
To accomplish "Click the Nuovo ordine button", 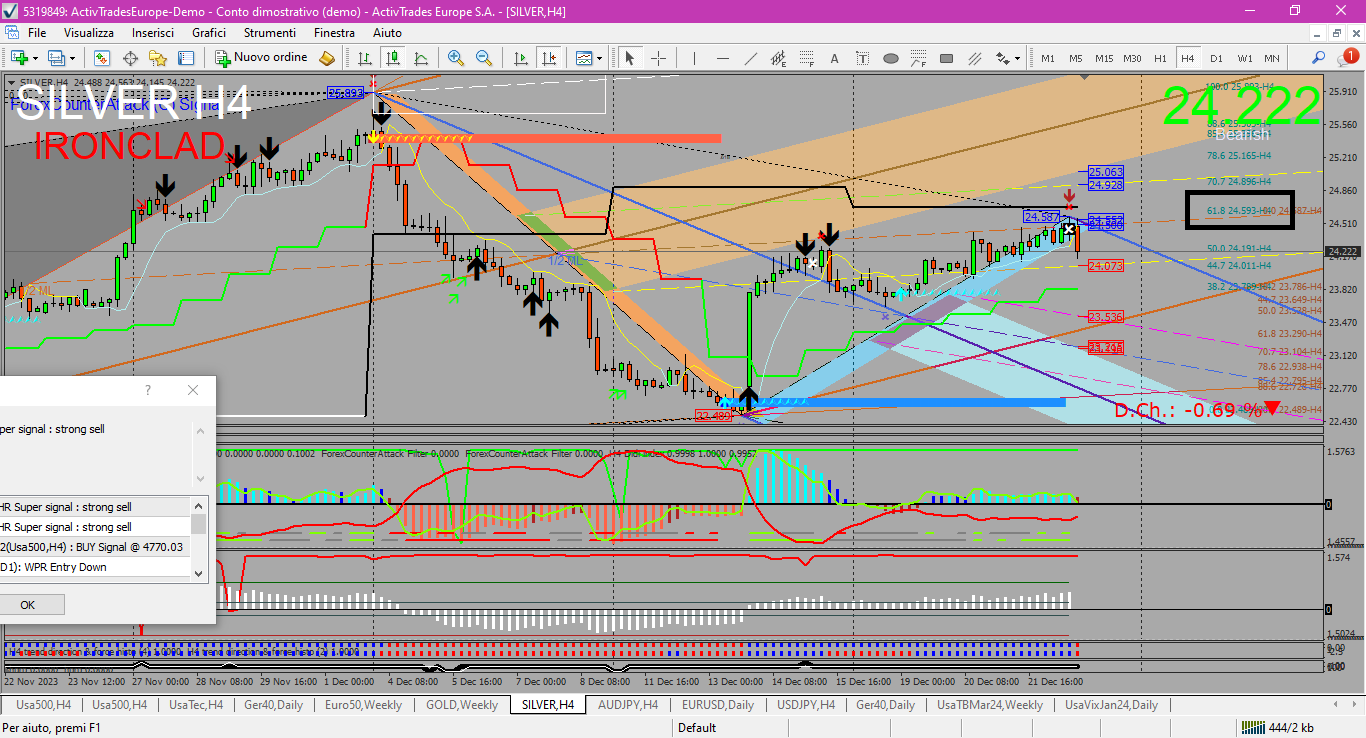I will point(262,58).
